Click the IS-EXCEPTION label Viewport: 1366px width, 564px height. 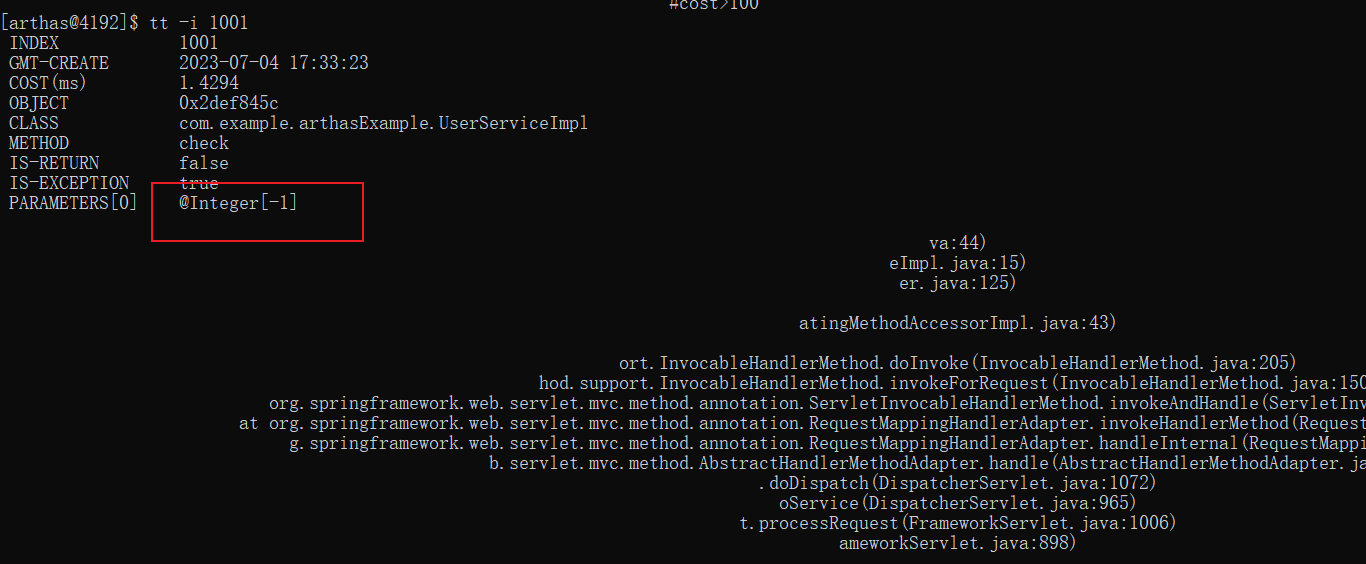(69, 183)
